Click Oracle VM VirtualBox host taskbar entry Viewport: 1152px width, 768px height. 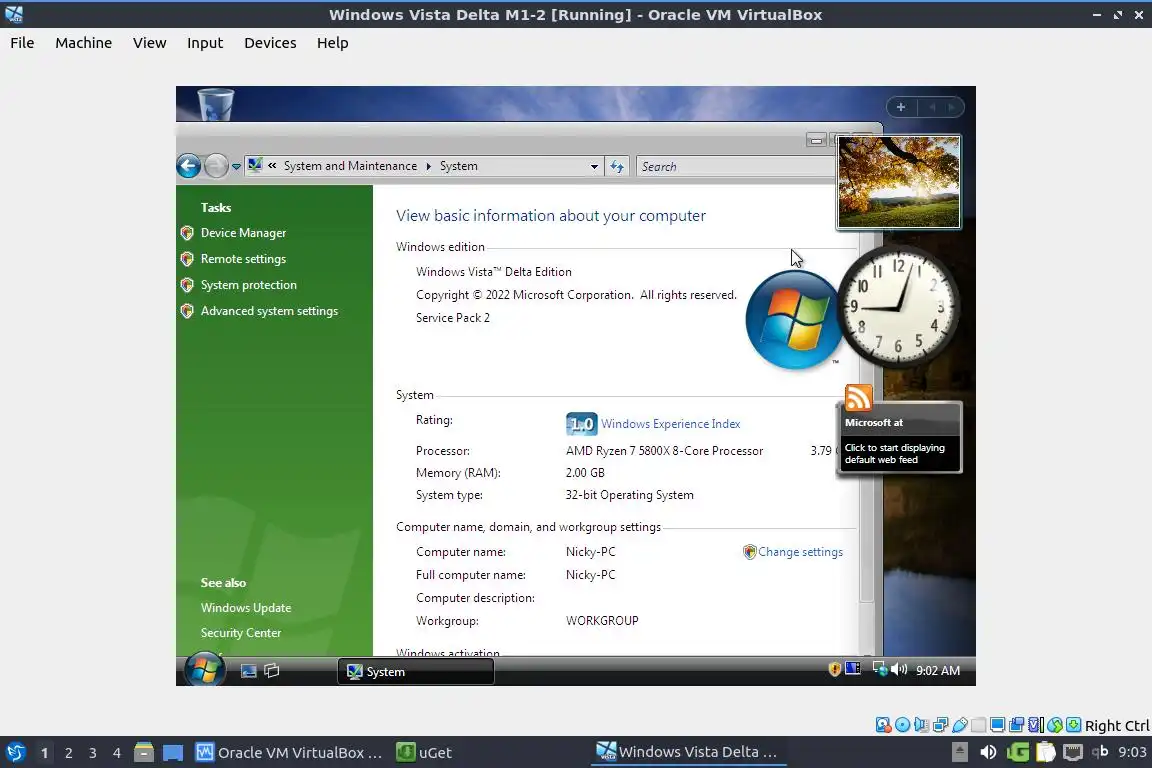(289, 753)
